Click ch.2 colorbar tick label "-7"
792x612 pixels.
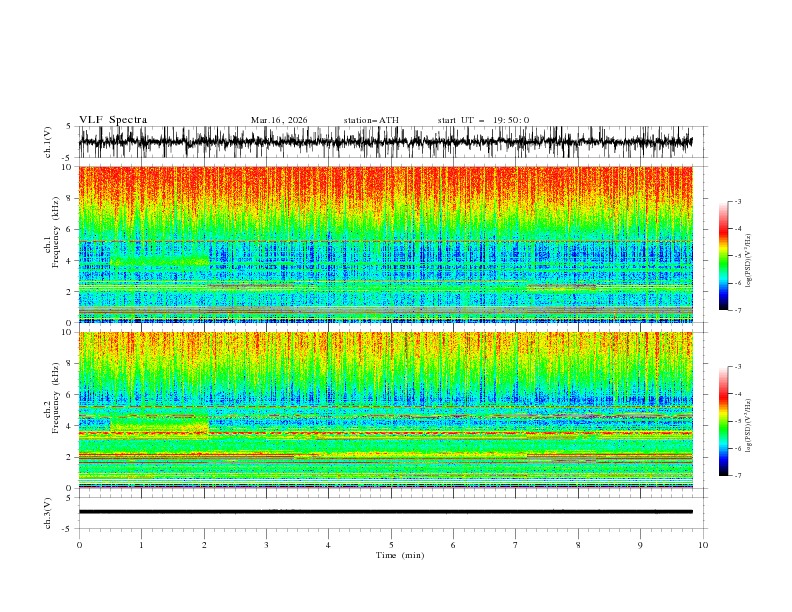pyautogui.click(x=738, y=476)
